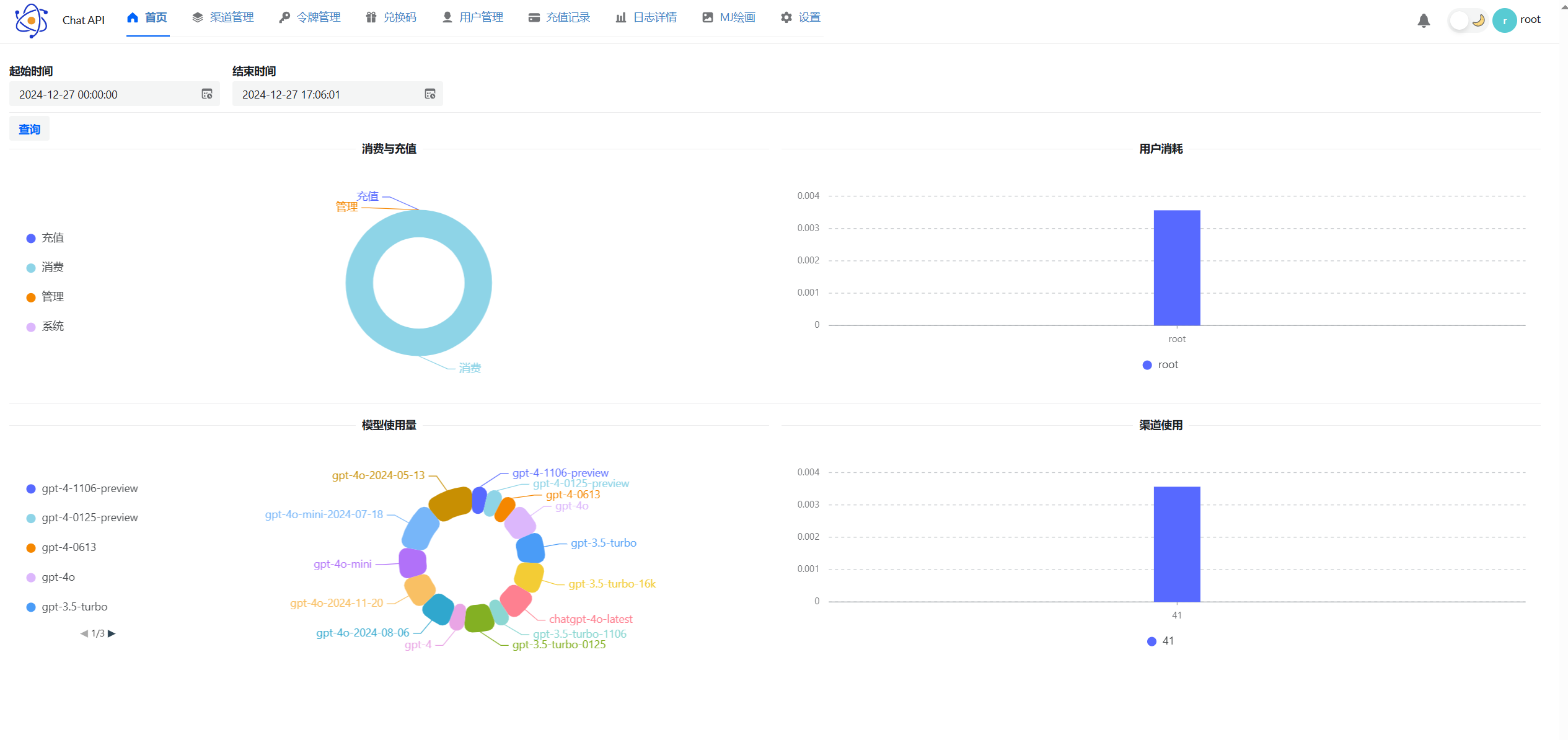This screenshot has height=740, width=1568.
Task: Click the 查询 query button
Action: point(29,129)
